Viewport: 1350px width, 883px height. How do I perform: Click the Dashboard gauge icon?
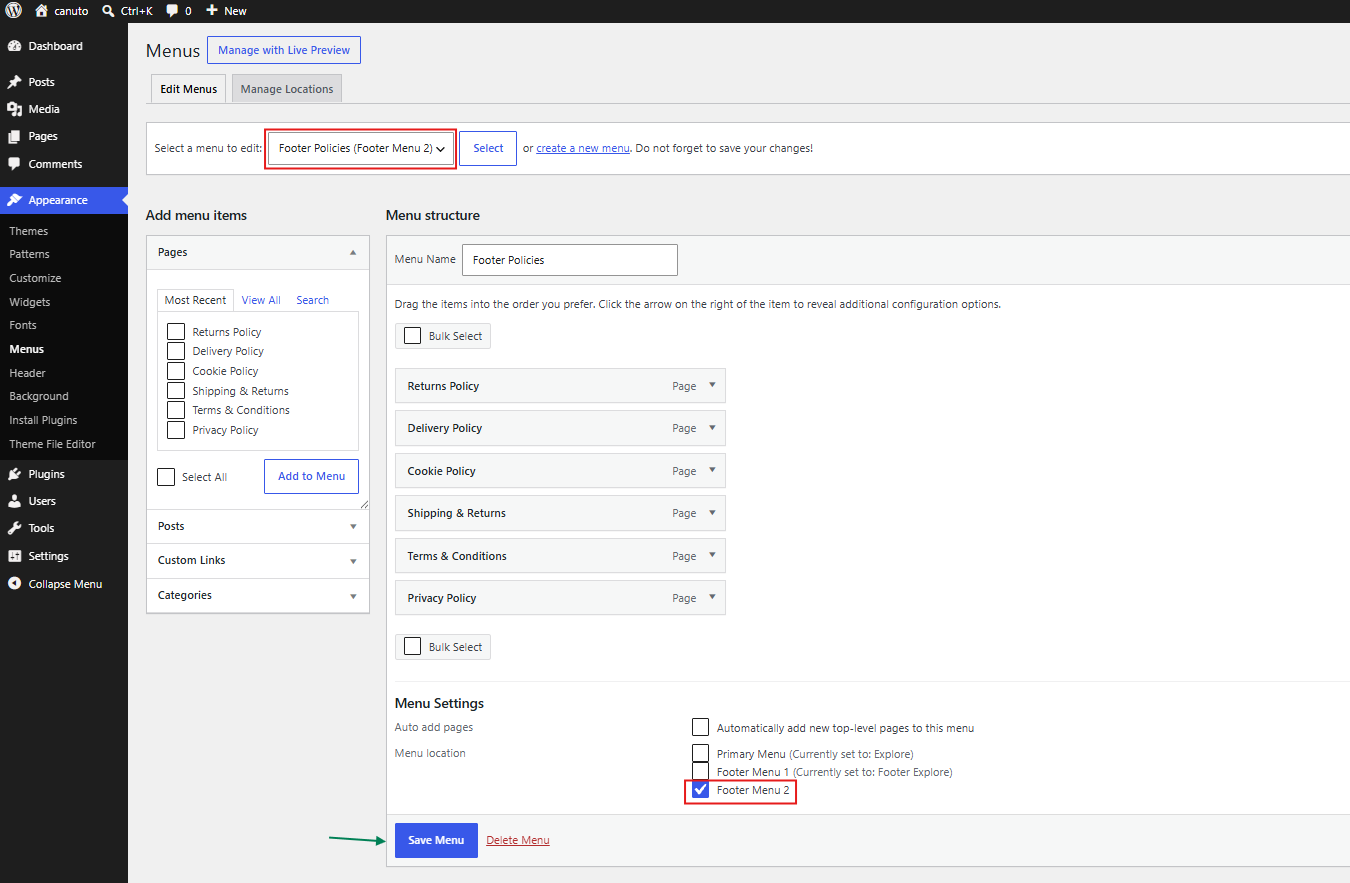14,46
